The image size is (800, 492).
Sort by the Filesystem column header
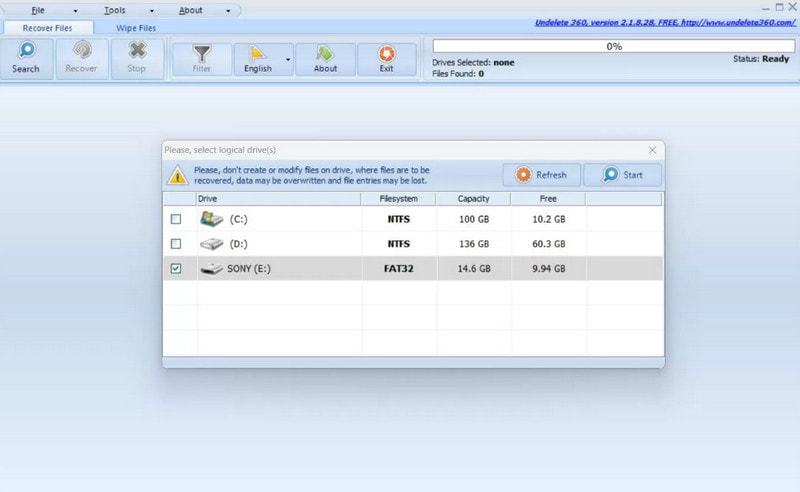pyautogui.click(x=398, y=199)
